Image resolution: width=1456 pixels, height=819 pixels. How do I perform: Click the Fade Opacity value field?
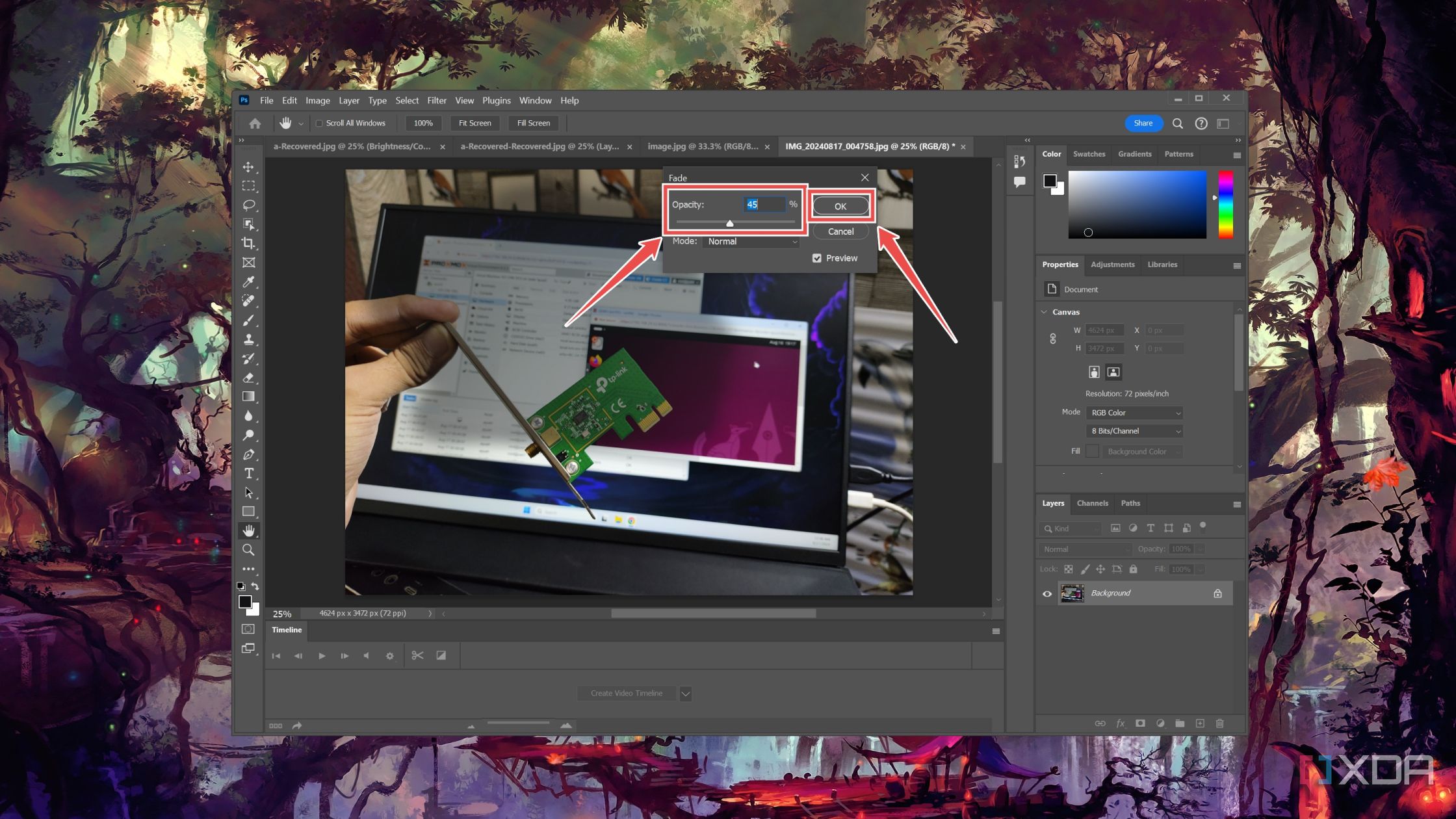tap(764, 204)
